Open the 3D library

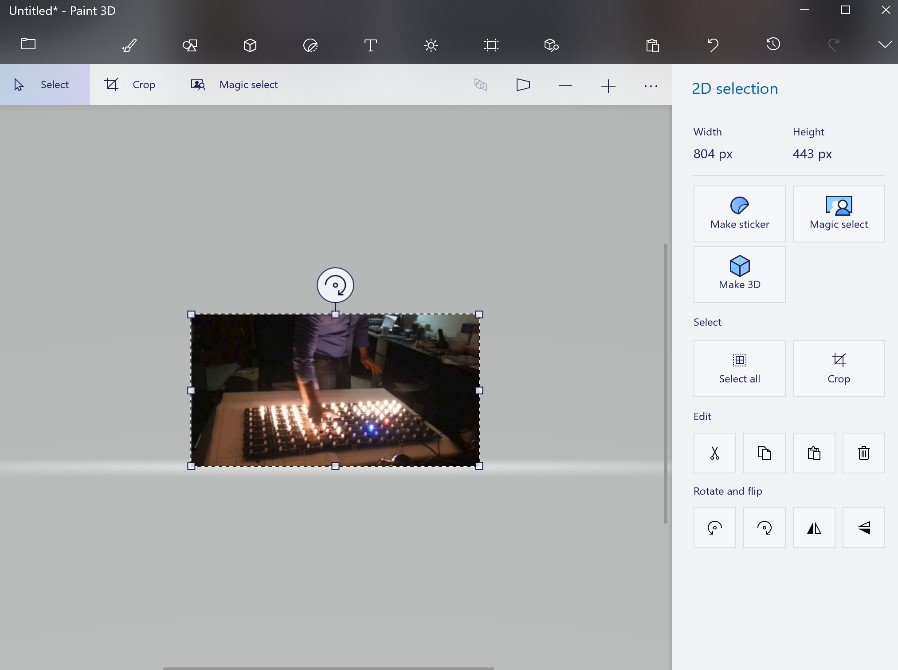[551, 45]
